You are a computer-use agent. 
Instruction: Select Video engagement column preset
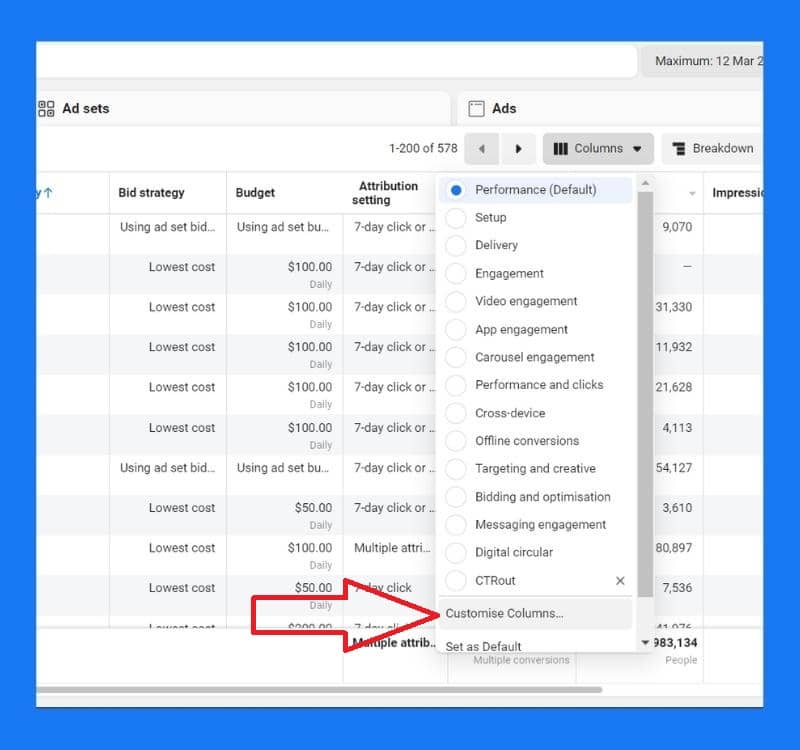tap(536, 301)
